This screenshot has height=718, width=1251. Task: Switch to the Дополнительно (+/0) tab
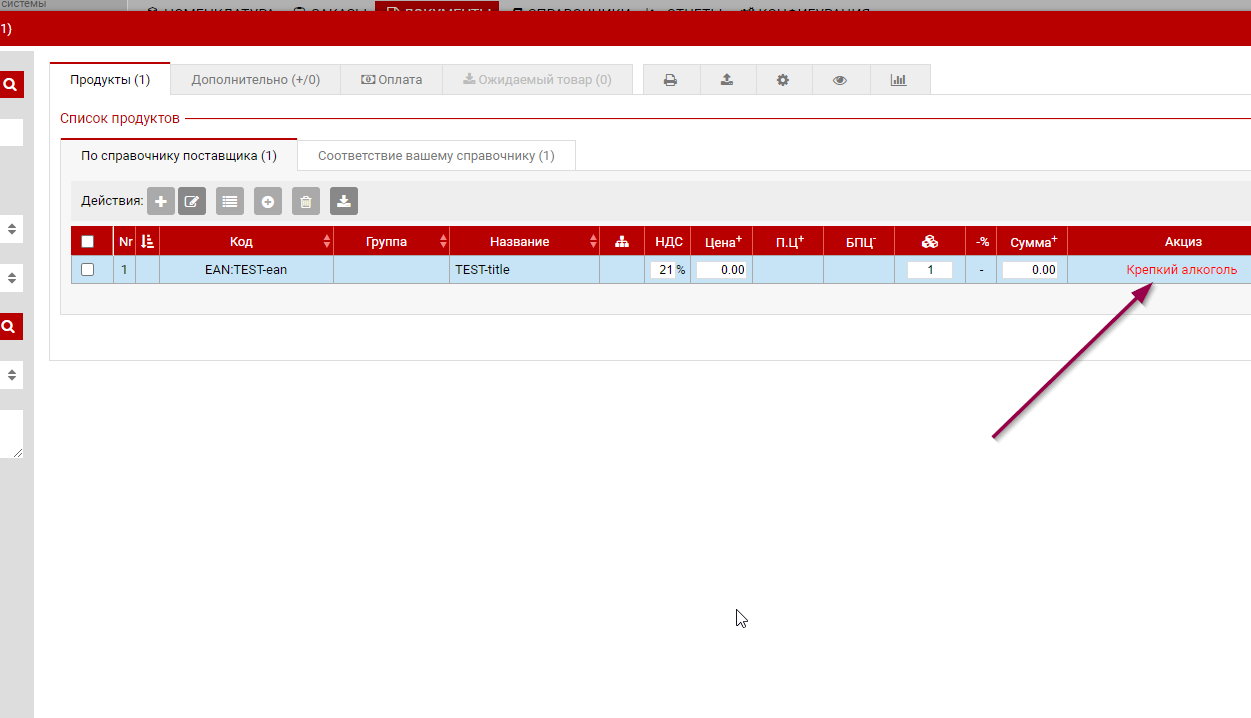pyautogui.click(x=255, y=80)
